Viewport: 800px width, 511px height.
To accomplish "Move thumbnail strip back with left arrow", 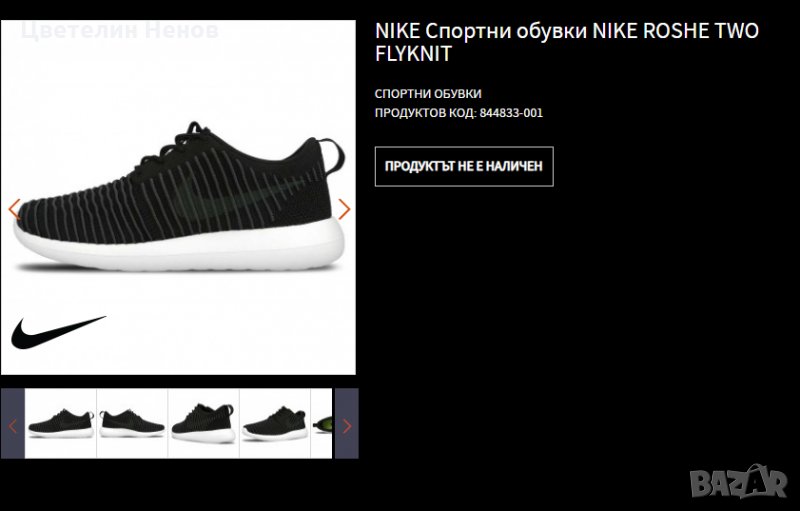I will [x=13, y=424].
